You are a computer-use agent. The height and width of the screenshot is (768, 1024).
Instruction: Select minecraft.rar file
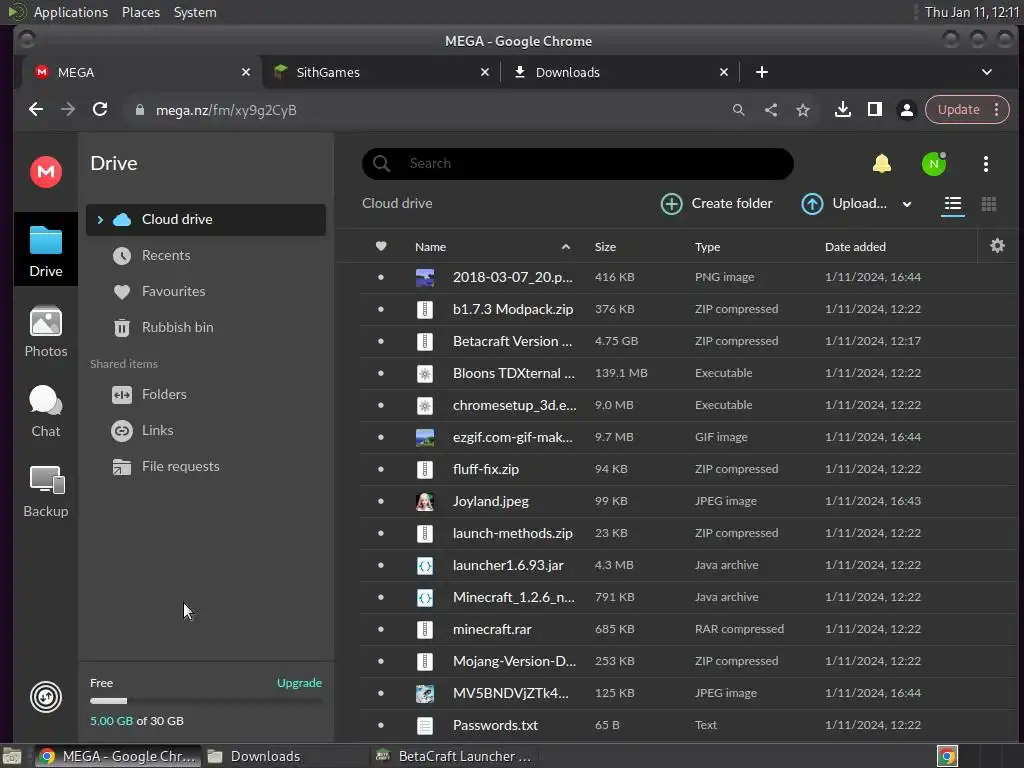pyautogui.click(x=688, y=629)
